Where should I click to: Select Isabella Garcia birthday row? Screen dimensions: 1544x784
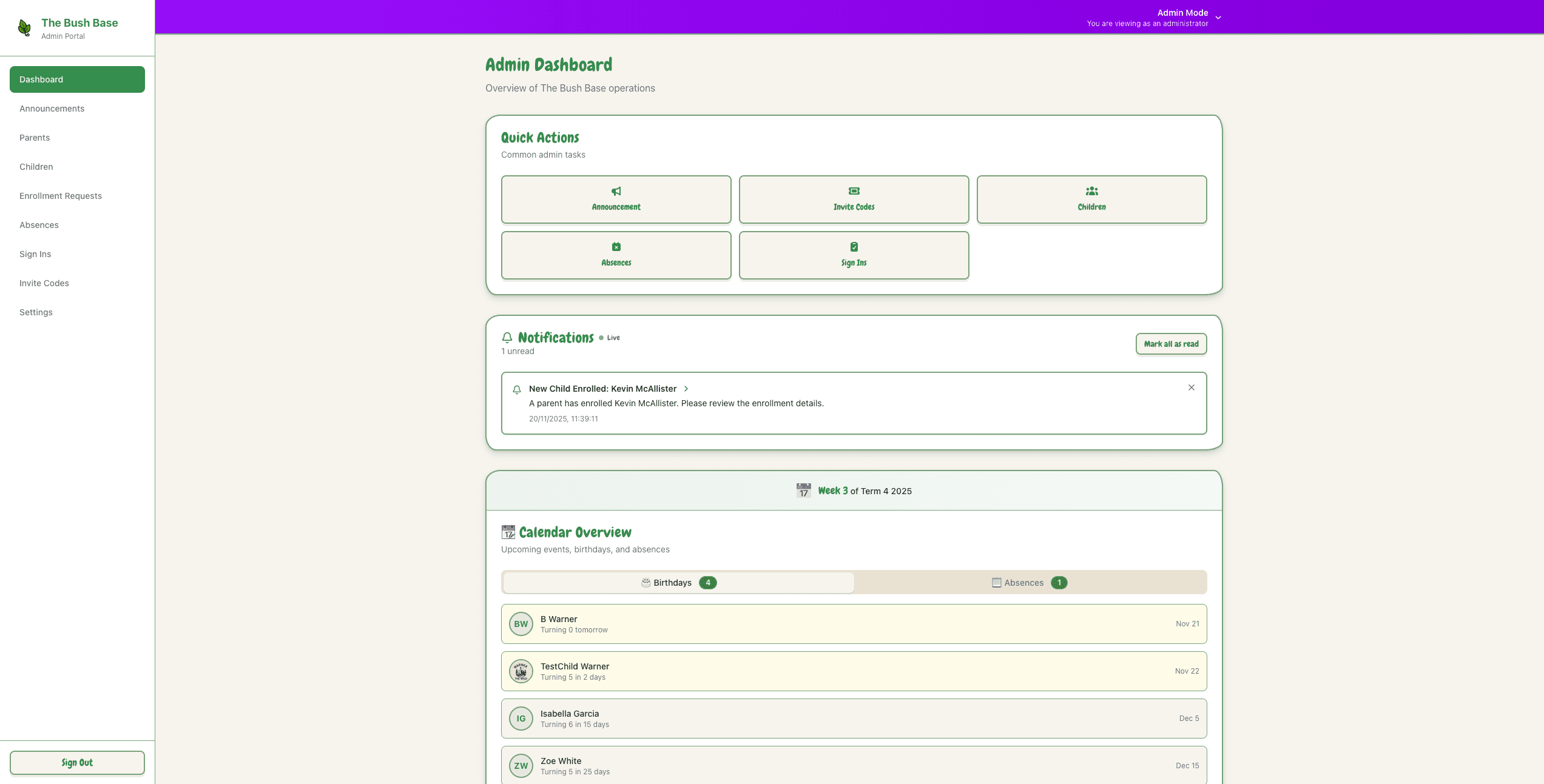[854, 719]
